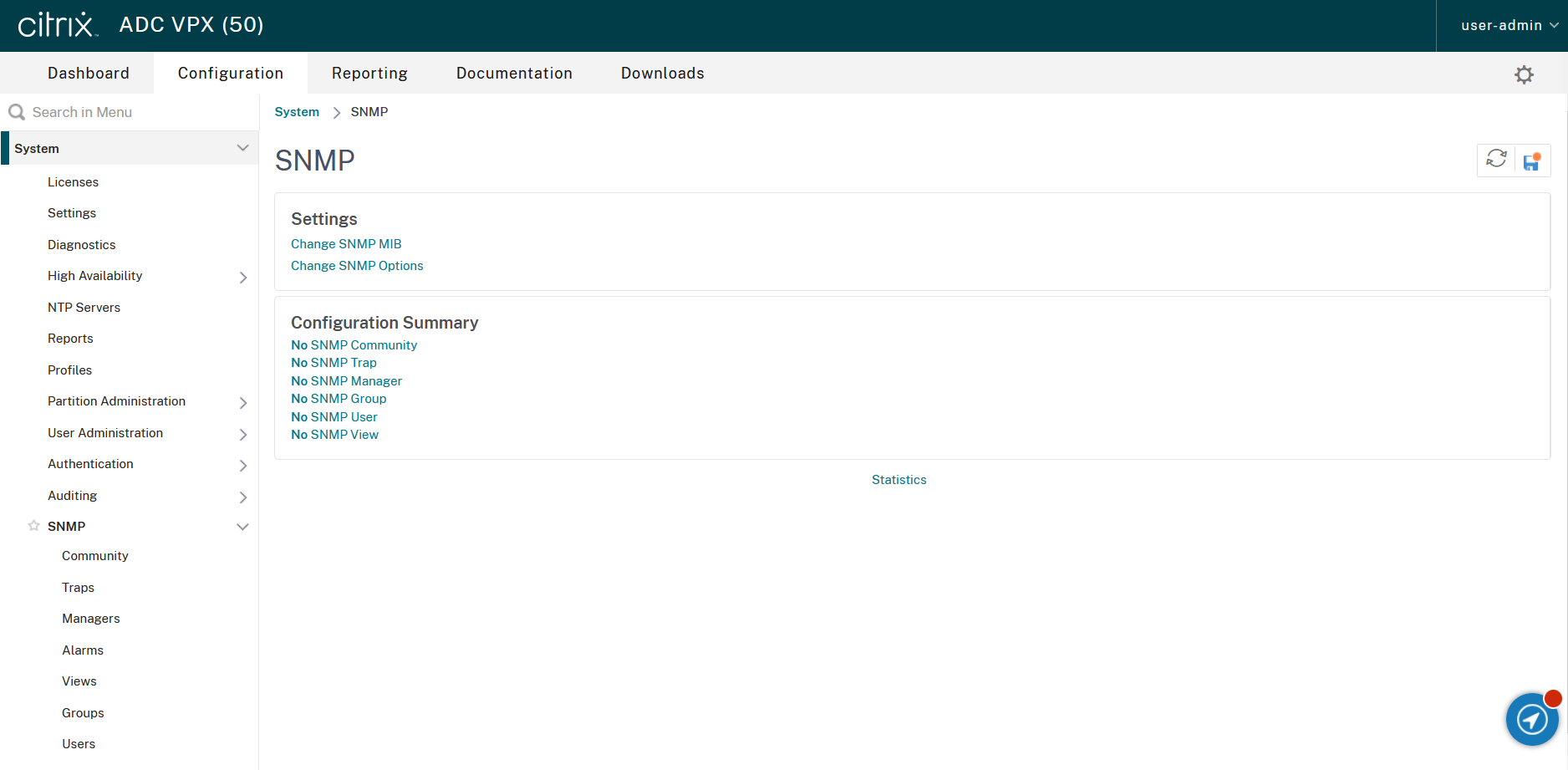View SNMP Statistics
The image size is (1568, 770).
(899, 480)
